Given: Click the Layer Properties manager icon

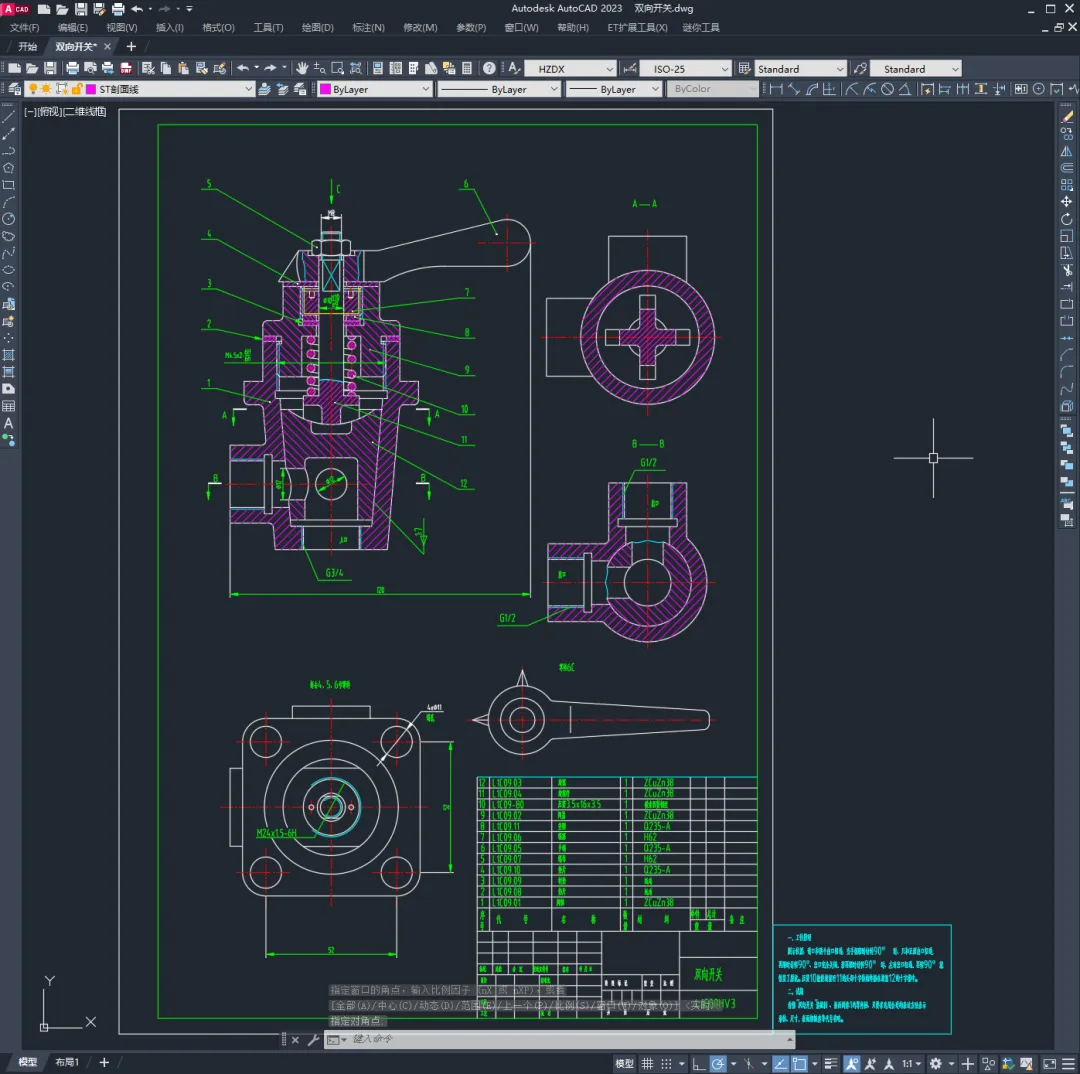Looking at the screenshot, I should click(x=14, y=89).
